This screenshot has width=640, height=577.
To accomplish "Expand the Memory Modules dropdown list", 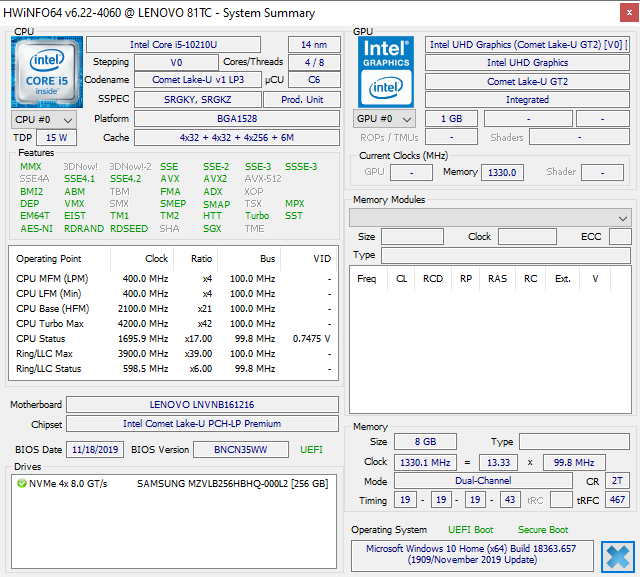I will (x=489, y=217).
